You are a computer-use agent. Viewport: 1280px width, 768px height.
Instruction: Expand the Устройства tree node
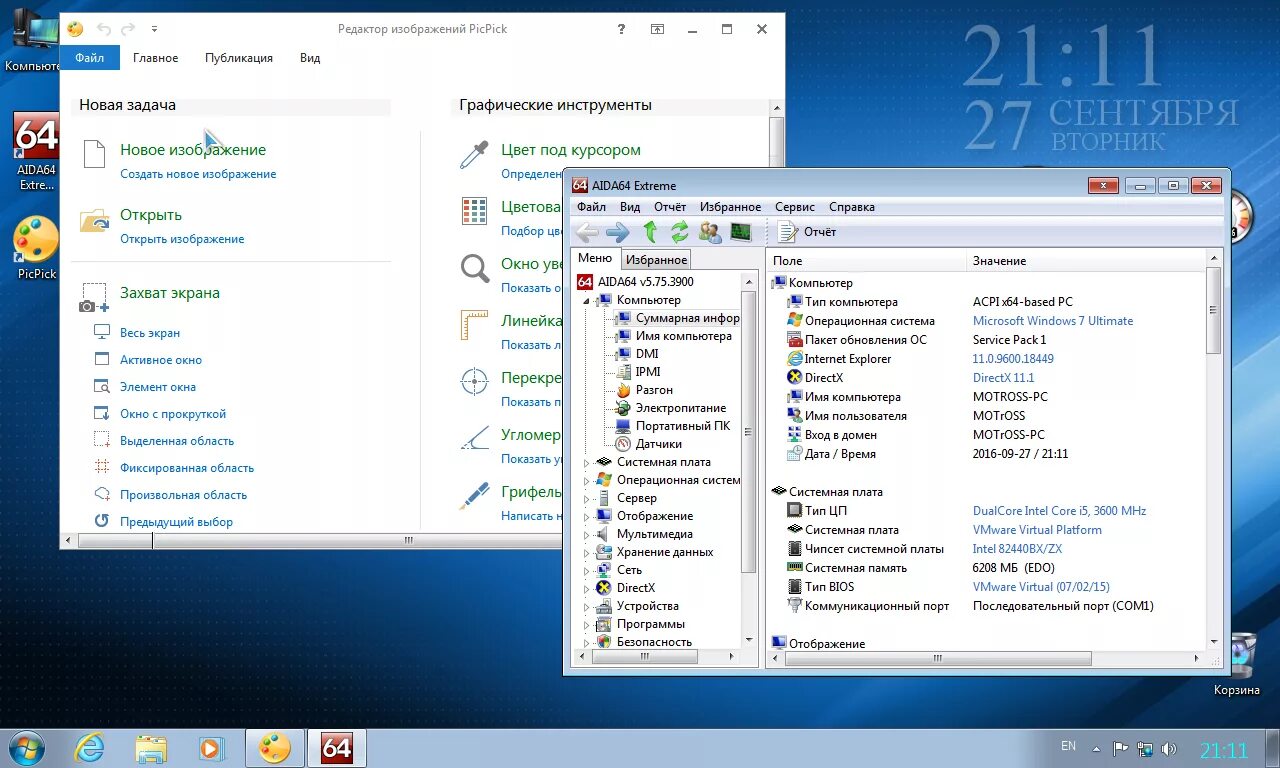(x=587, y=606)
